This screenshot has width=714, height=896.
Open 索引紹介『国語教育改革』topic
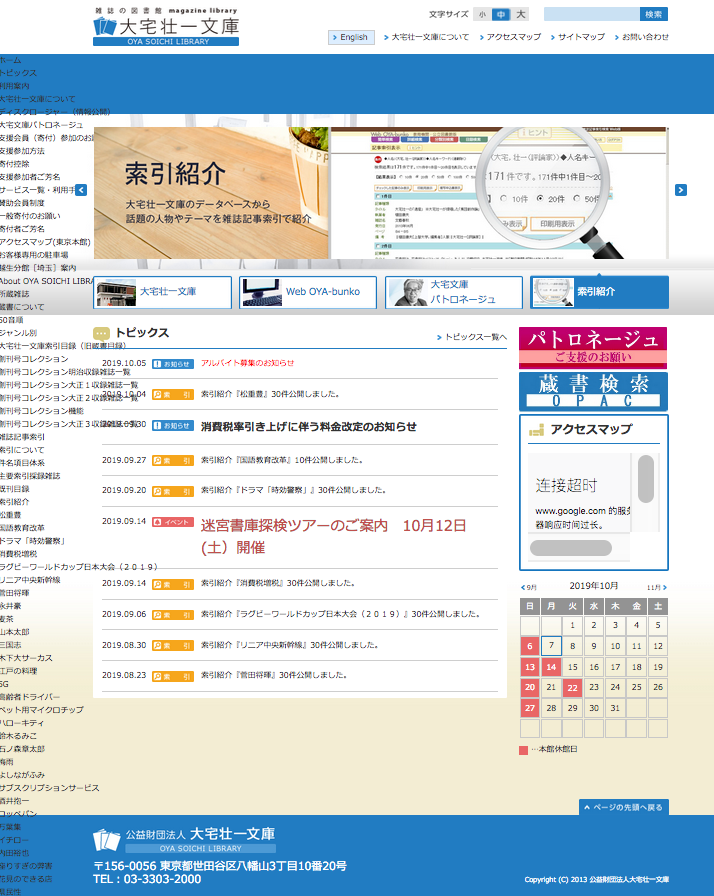(282, 460)
